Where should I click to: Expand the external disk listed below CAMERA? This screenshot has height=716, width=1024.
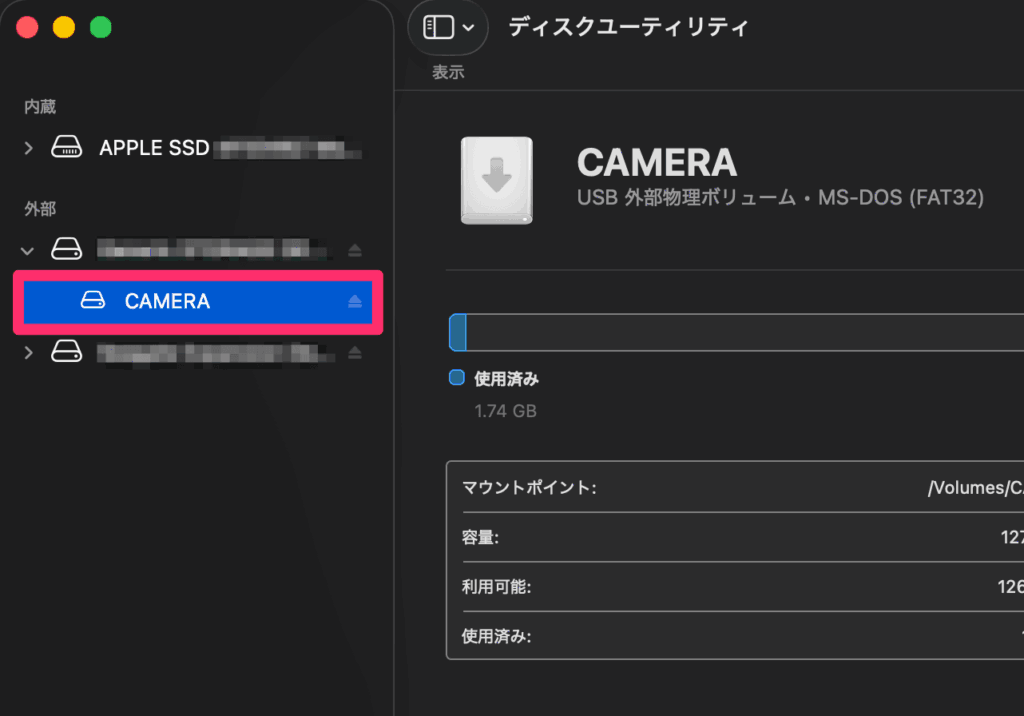(28, 352)
